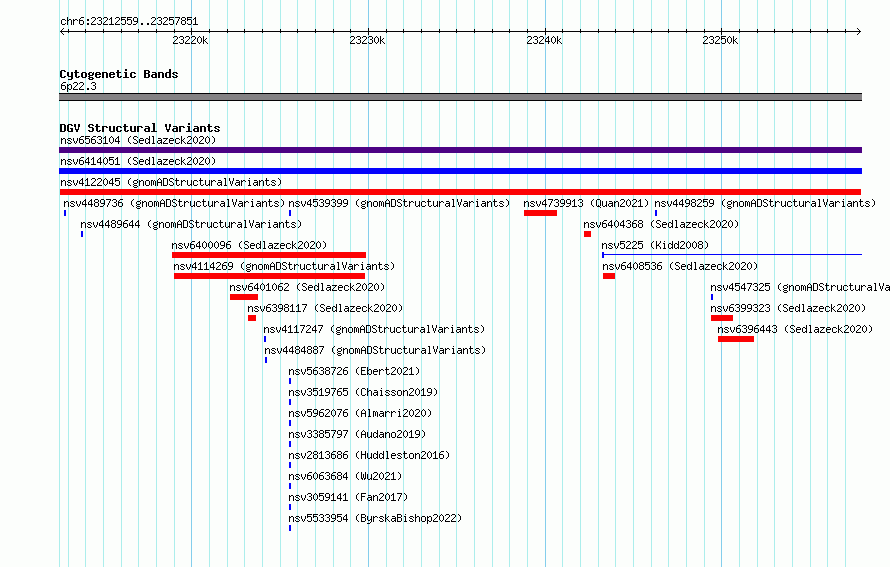Open the nsv2813686 (Huddleston2016) label
890x567 pixels.
pos(369,455)
